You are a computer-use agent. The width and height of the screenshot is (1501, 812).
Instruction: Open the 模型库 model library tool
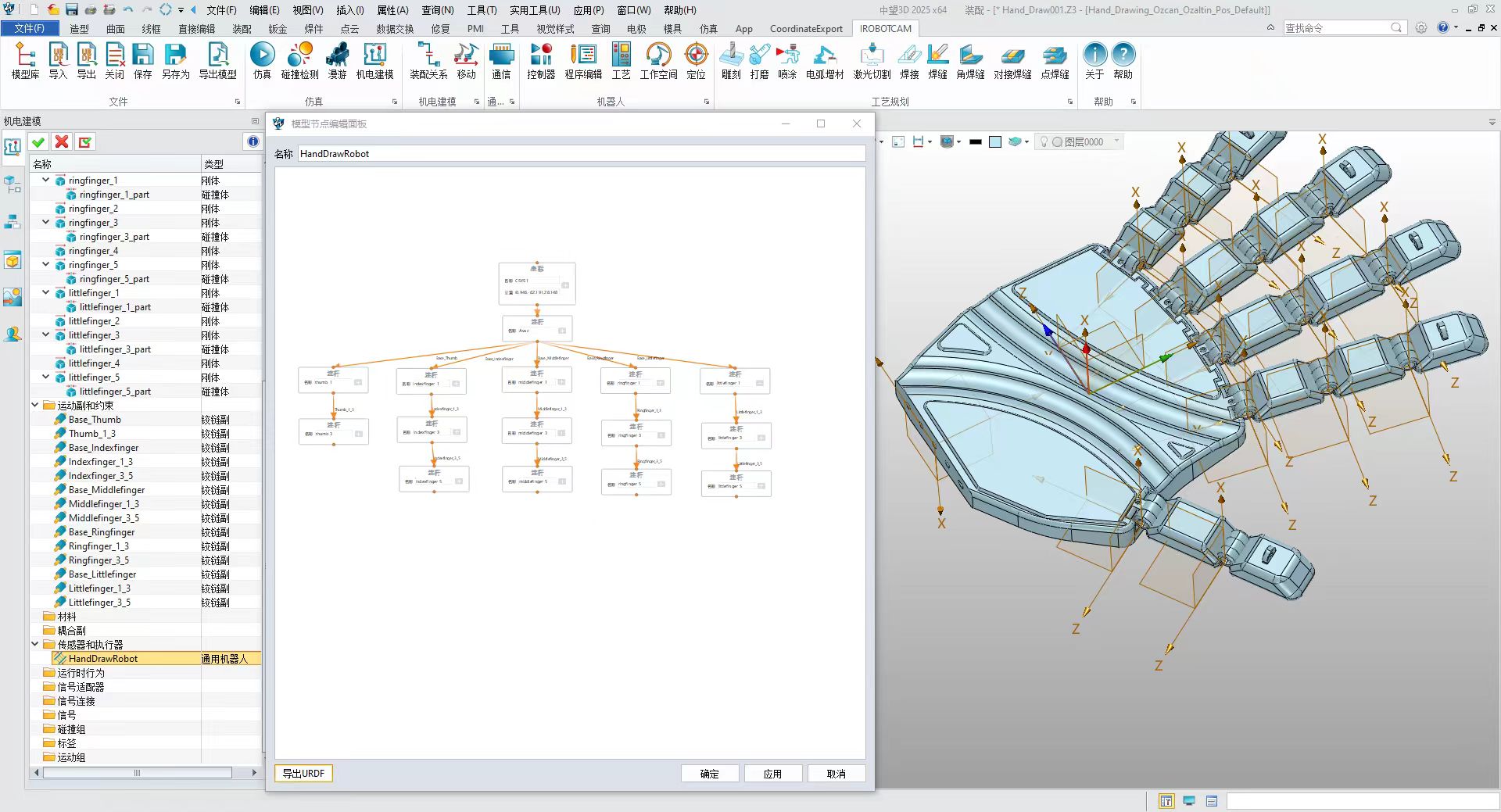click(25, 61)
